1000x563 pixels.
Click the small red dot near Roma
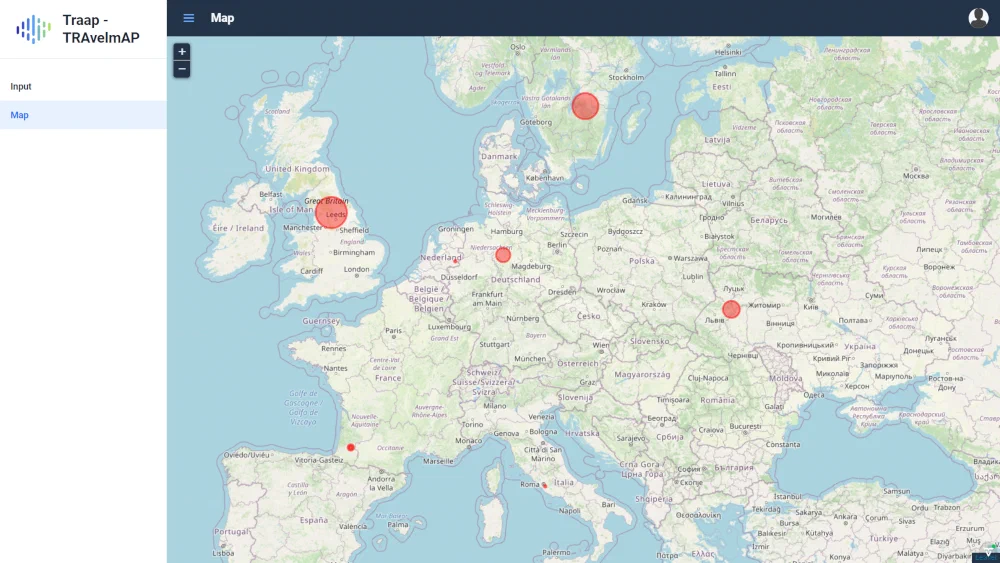[544, 485]
